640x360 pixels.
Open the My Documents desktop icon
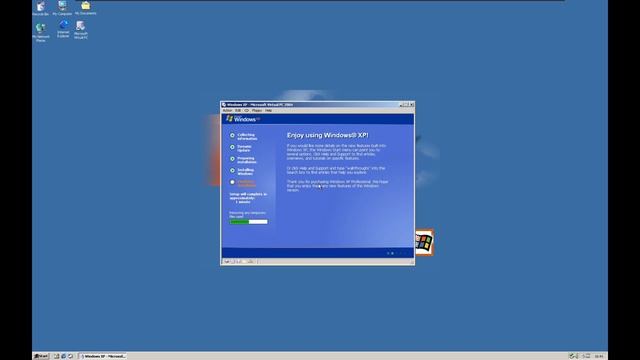tap(85, 8)
